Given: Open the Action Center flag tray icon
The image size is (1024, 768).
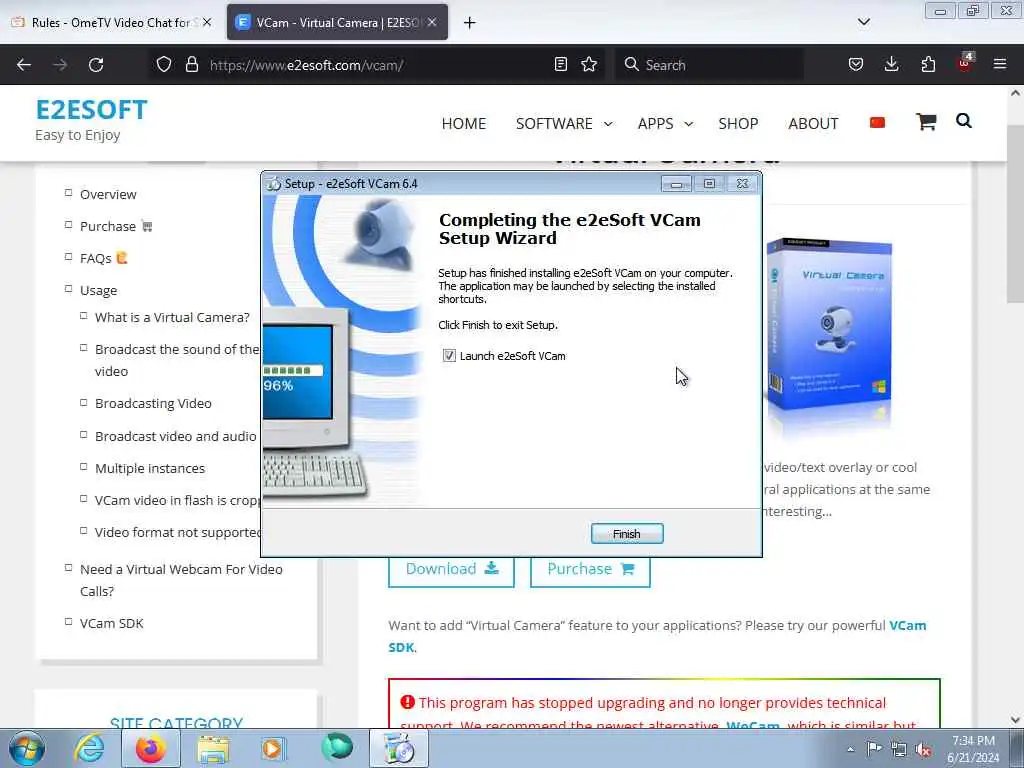Looking at the screenshot, I should coord(874,748).
